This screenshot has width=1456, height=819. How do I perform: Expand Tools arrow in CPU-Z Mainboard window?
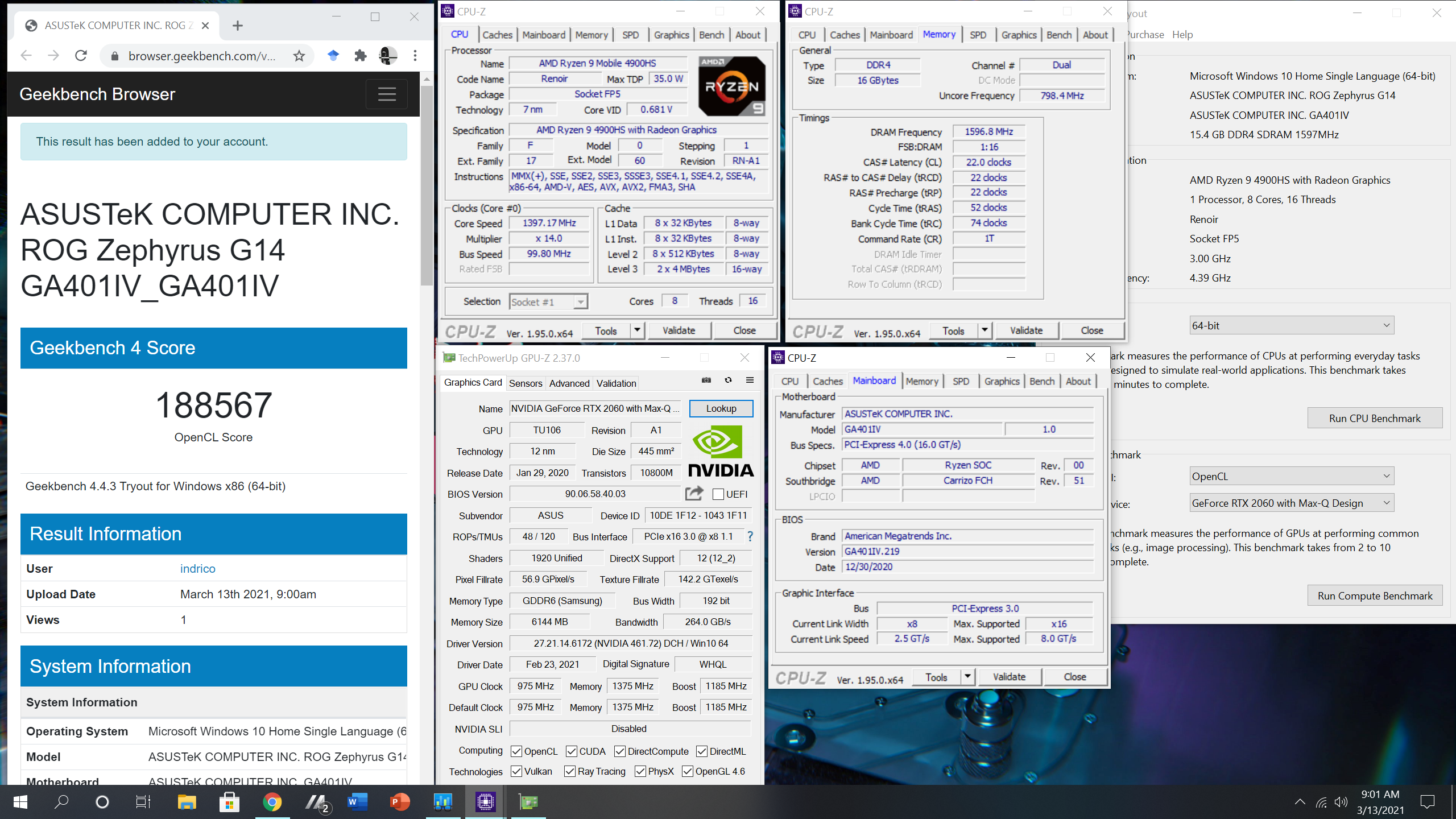[967, 677]
